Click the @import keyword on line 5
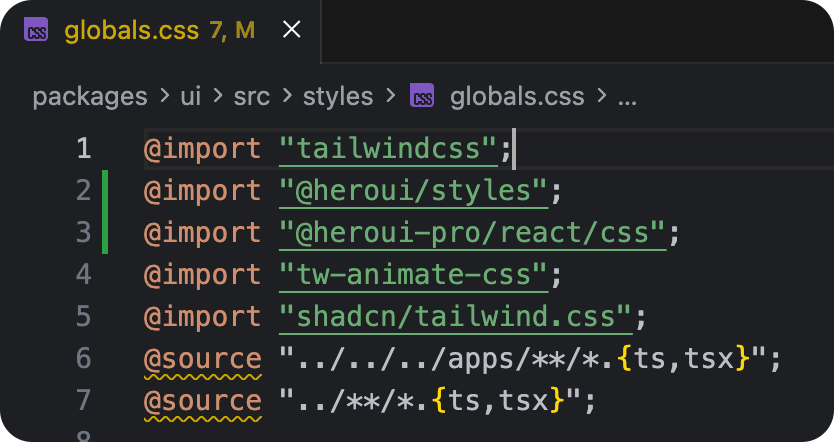834x442 pixels. pyautogui.click(x=203, y=317)
